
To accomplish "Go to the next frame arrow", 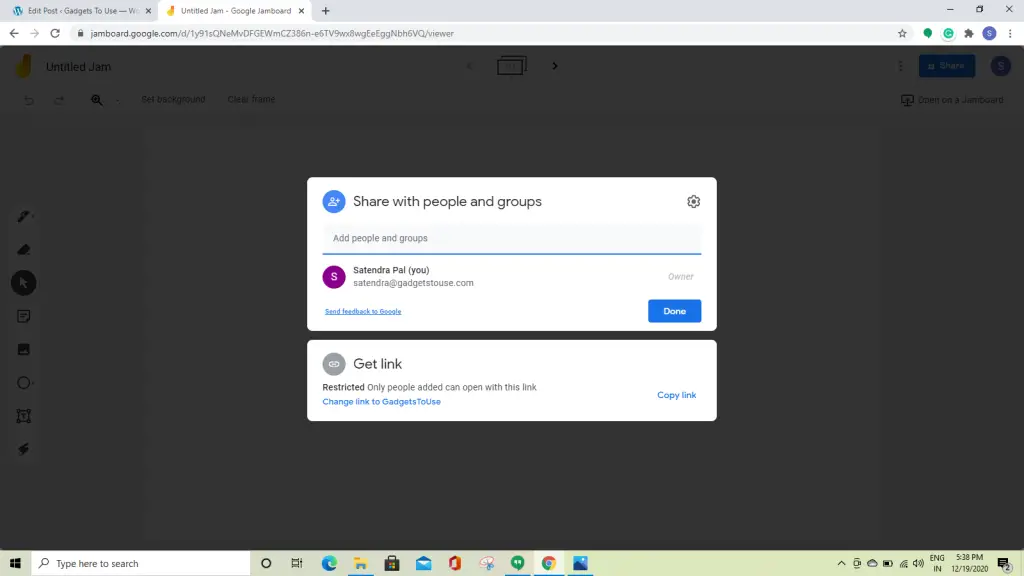I will [x=554, y=66].
